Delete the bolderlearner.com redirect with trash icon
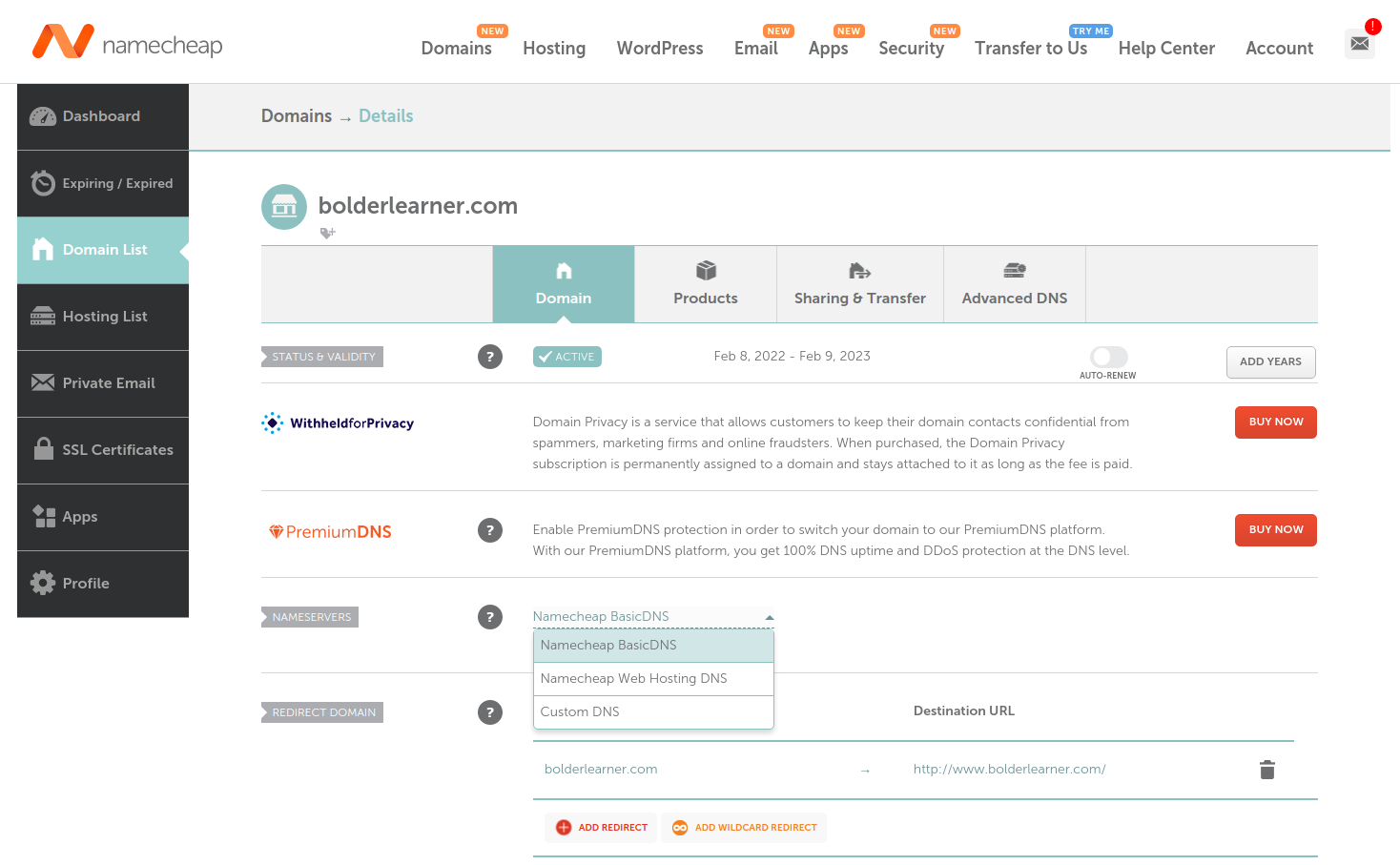Image resolution: width=1400 pixels, height=865 pixels. pyautogui.click(x=1267, y=770)
